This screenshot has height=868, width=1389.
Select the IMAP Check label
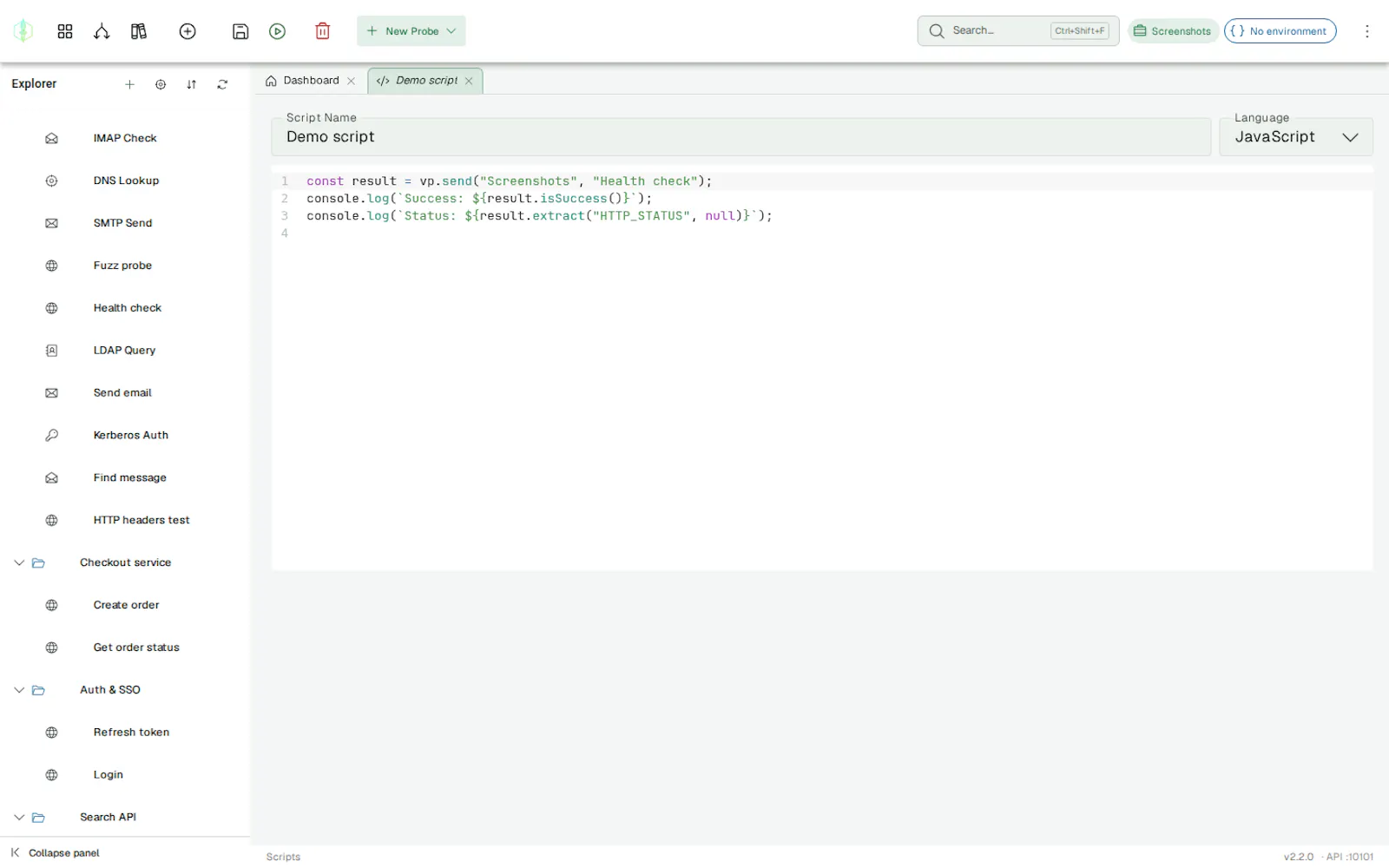point(125,139)
